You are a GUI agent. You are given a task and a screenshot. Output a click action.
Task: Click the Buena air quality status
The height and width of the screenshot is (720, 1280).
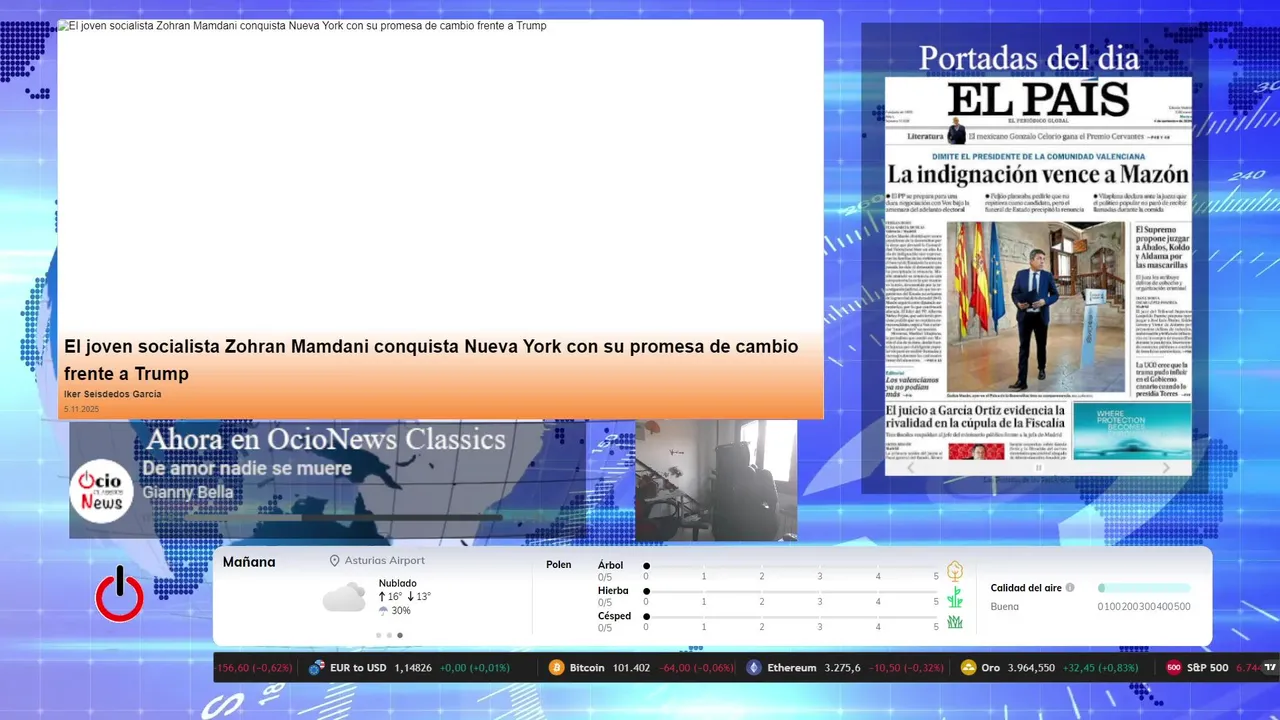click(x=1005, y=606)
